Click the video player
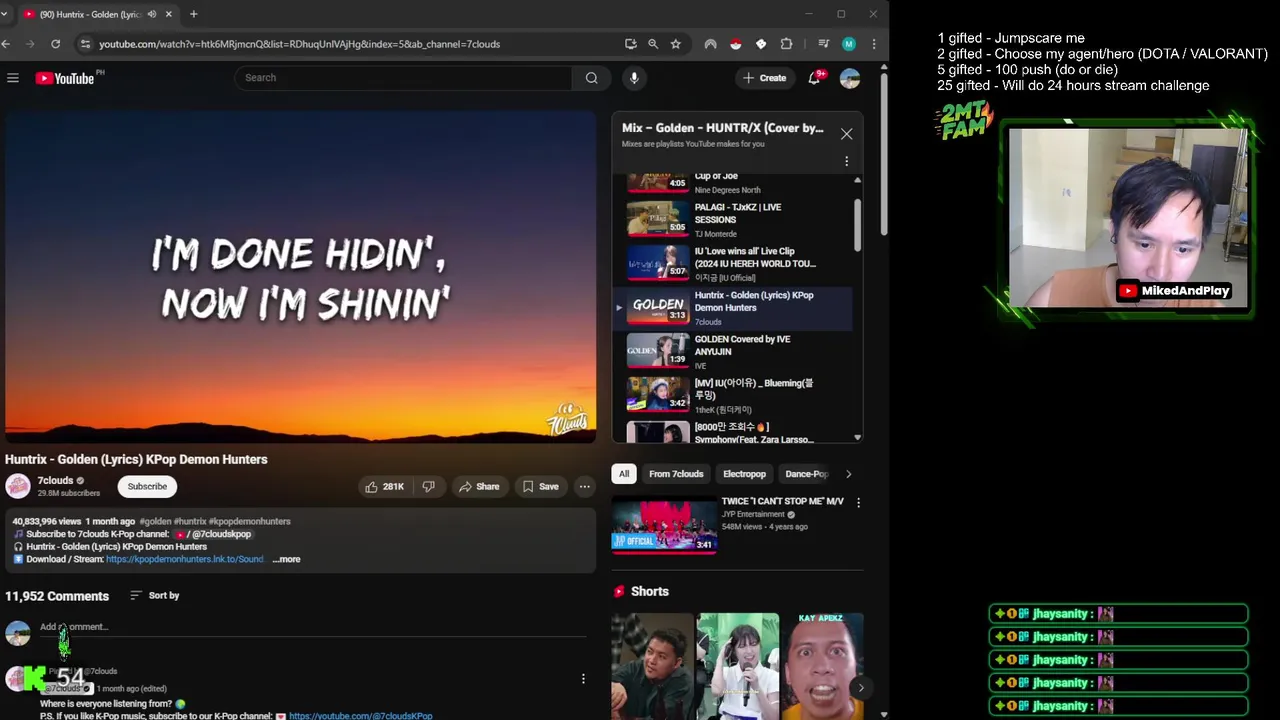1280x720 pixels. tap(300, 276)
